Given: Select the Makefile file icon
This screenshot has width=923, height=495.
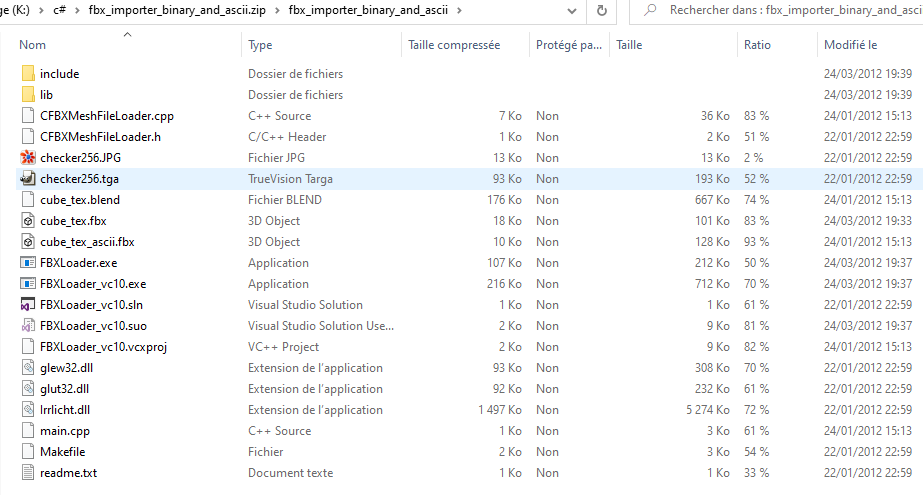Looking at the screenshot, I should click(x=28, y=452).
